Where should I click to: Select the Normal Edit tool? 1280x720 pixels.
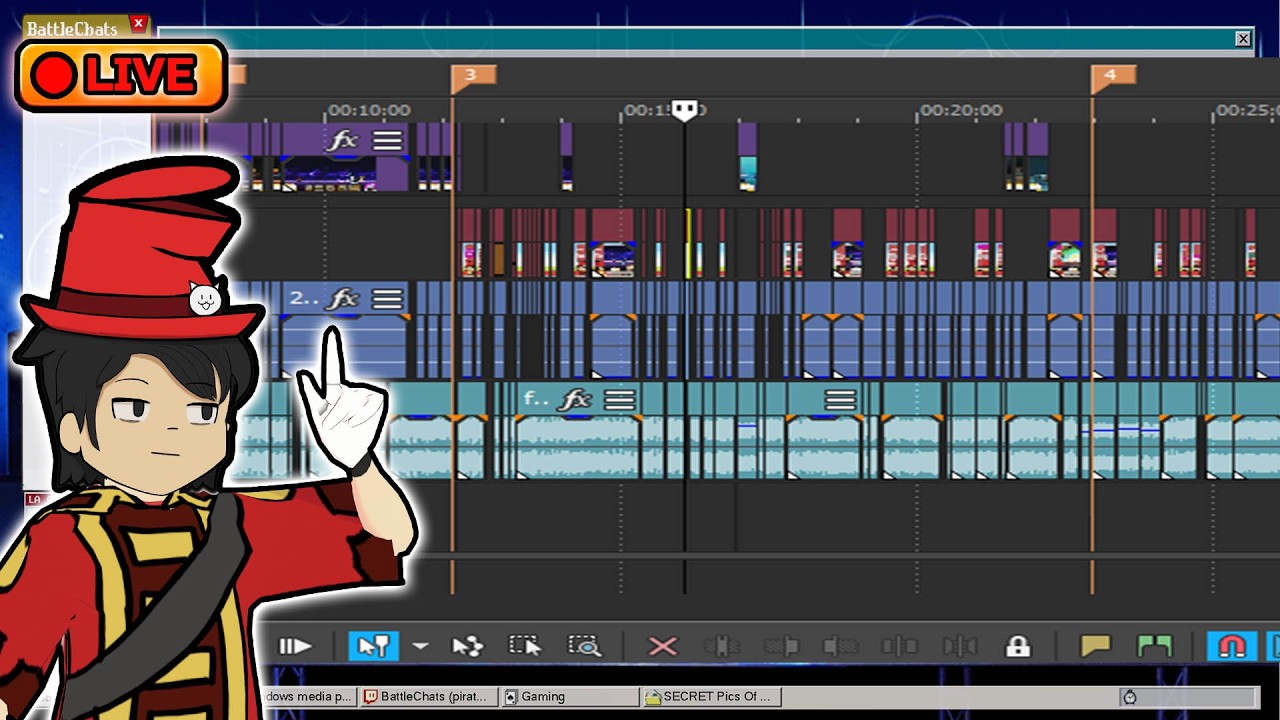[x=373, y=646]
